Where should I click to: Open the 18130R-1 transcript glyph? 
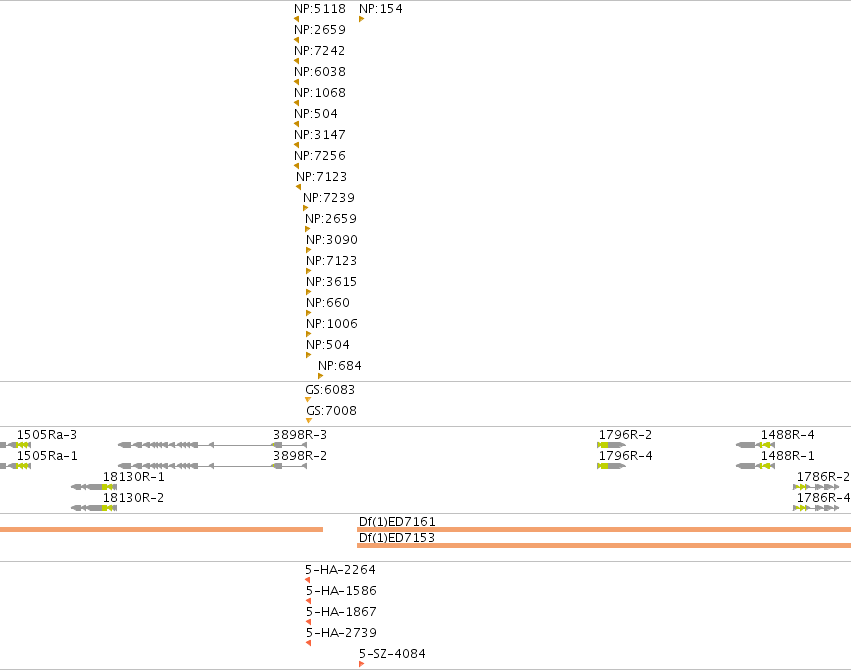pos(94,487)
